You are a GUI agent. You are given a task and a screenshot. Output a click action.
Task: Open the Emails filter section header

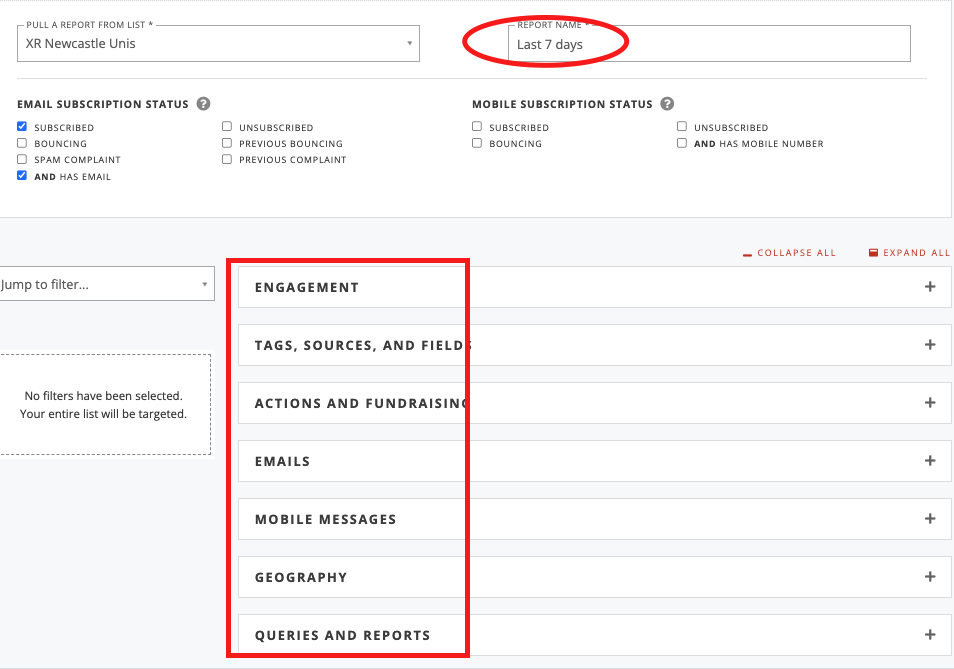coord(594,461)
